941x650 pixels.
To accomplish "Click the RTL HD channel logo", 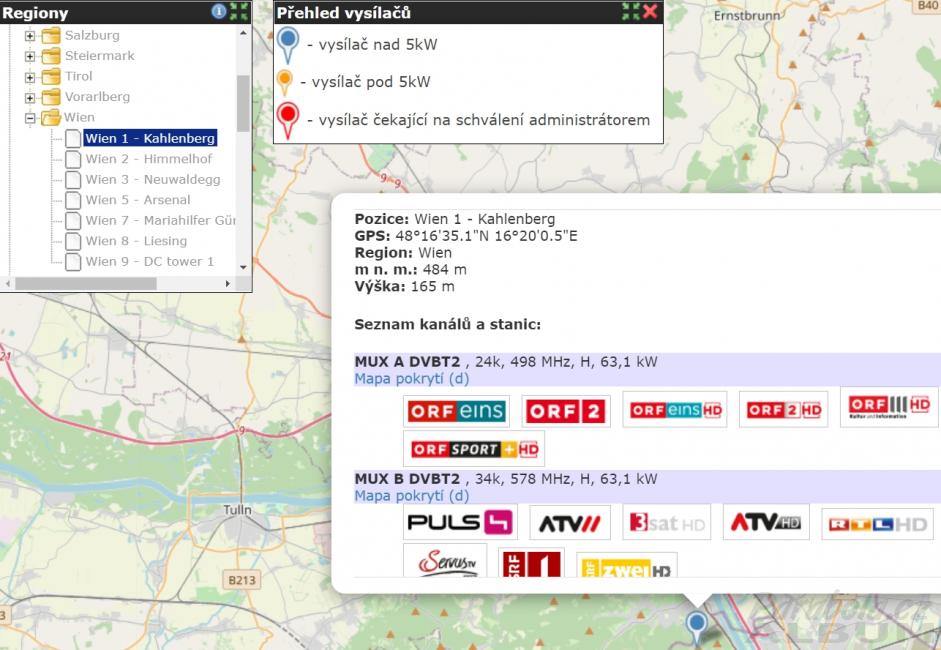I will [x=877, y=524].
